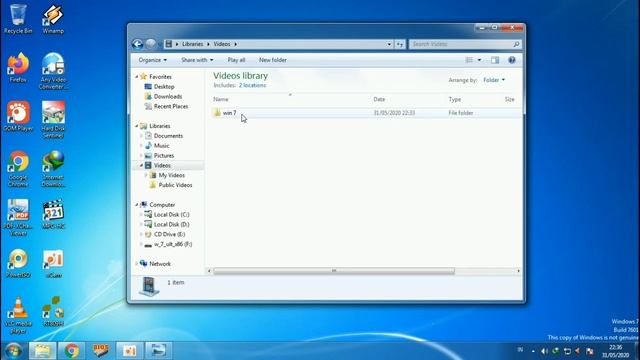This screenshot has width=640, height=360.
Task: Click the Change your view icon
Action: pyautogui.click(x=469, y=60)
